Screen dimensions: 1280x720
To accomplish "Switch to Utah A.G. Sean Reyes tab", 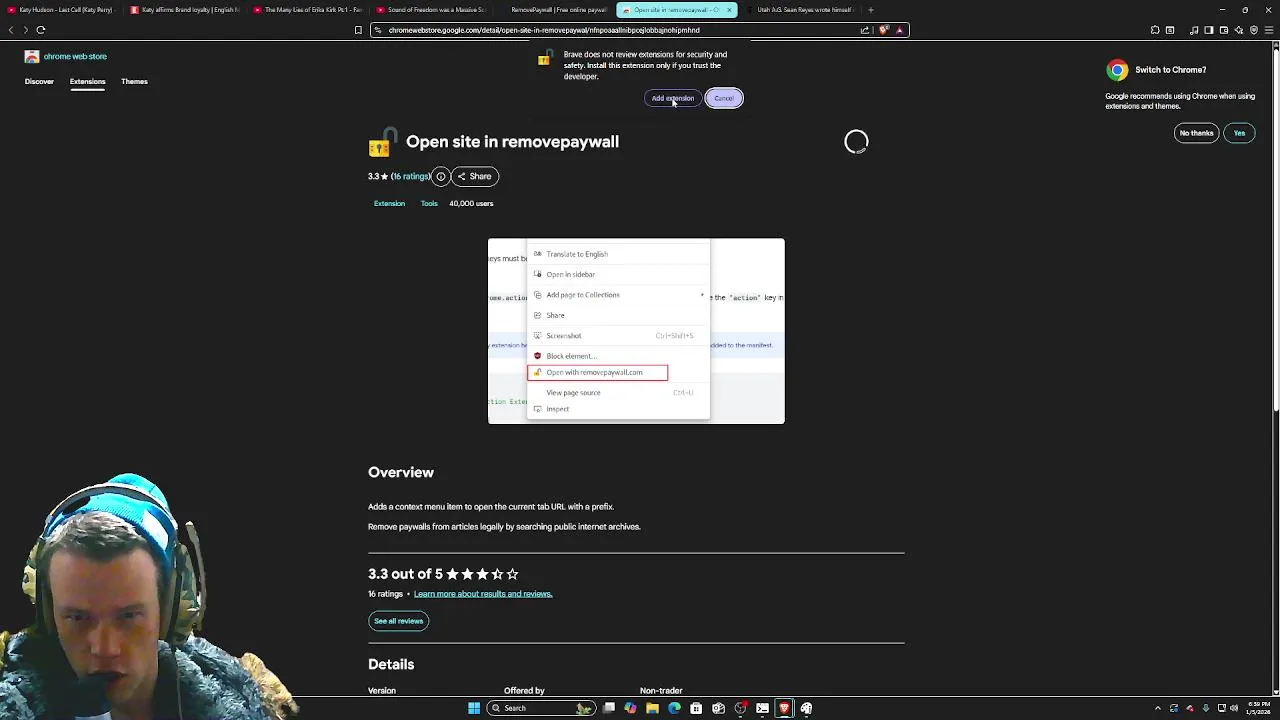I will pos(800,10).
